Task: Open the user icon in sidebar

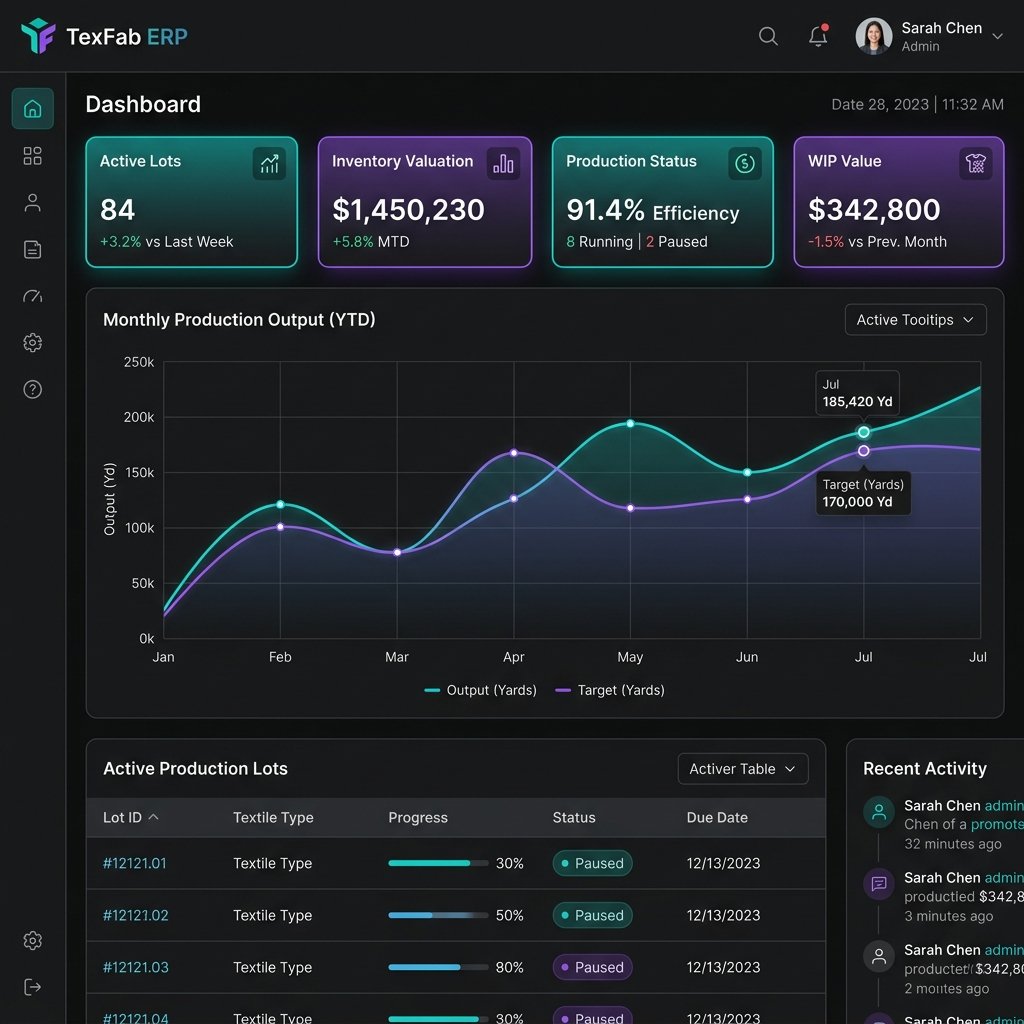Action: 33,202
